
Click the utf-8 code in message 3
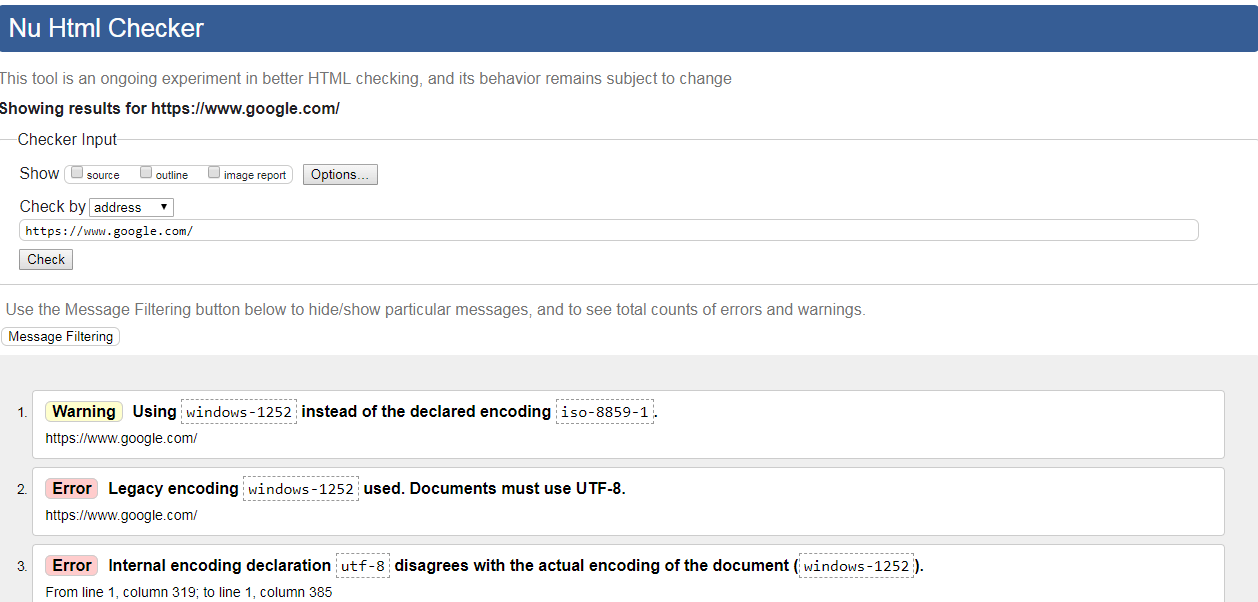point(362,566)
